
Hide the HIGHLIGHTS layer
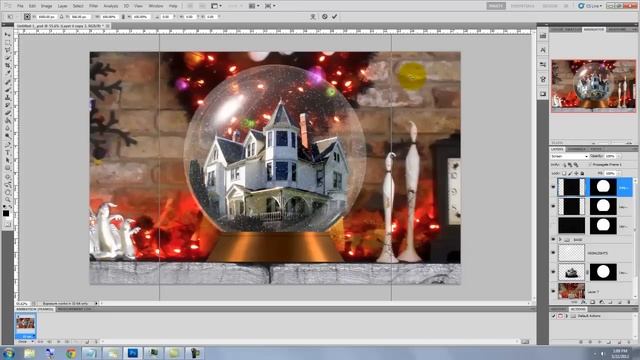(x=553, y=253)
